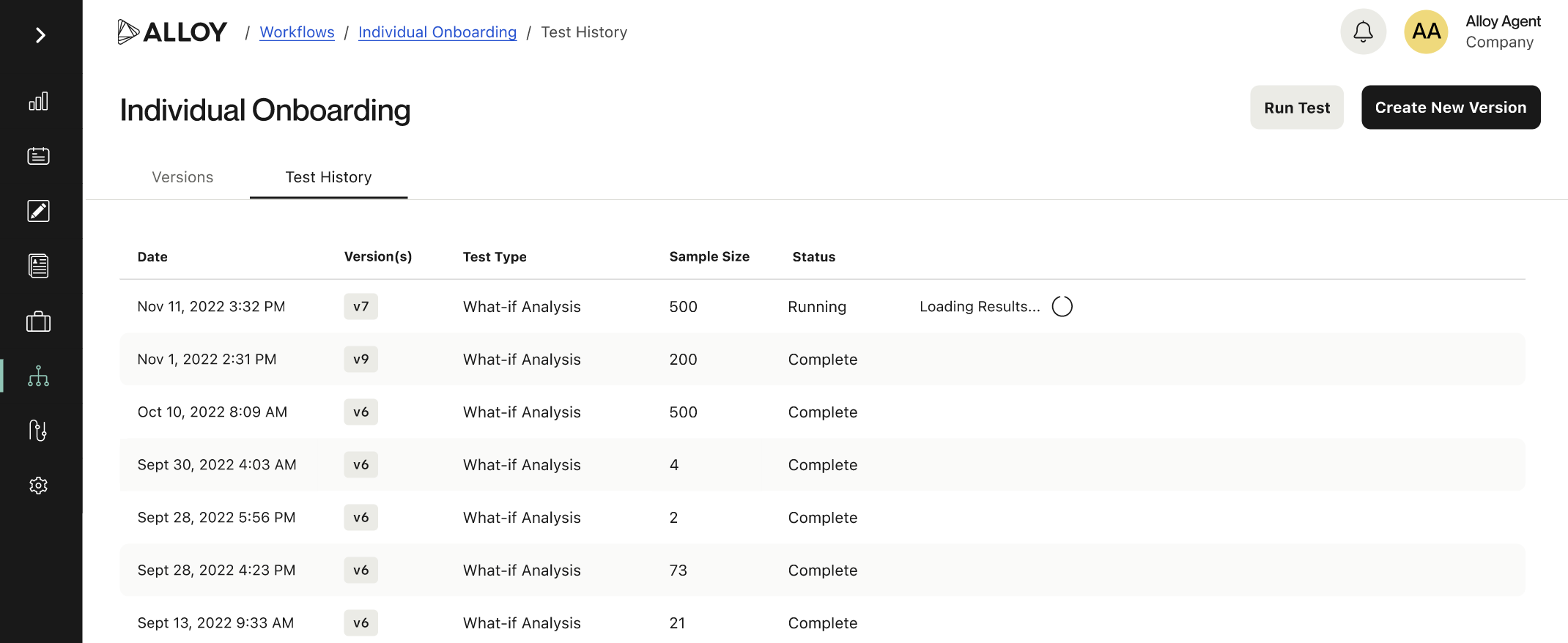
Task: Click the Alloy Agent Company account name
Action: click(x=1503, y=31)
